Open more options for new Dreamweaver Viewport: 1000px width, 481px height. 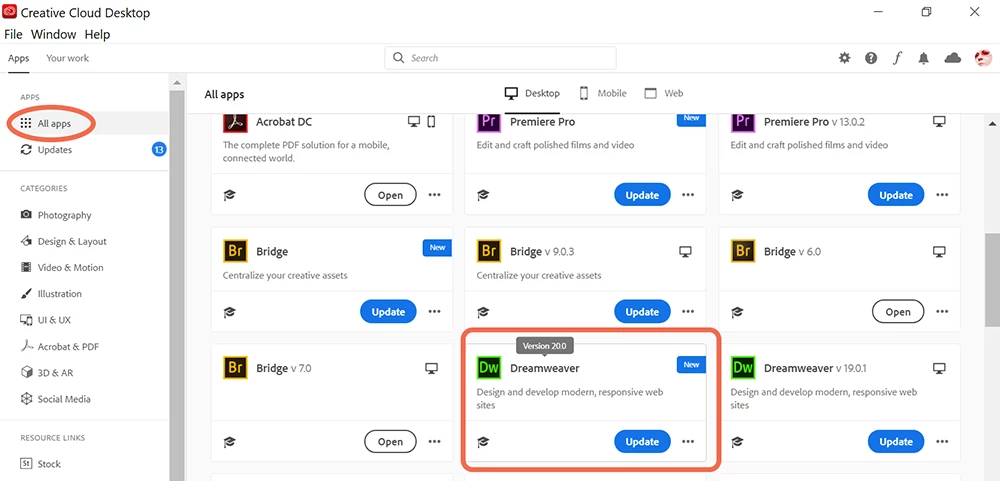click(688, 441)
